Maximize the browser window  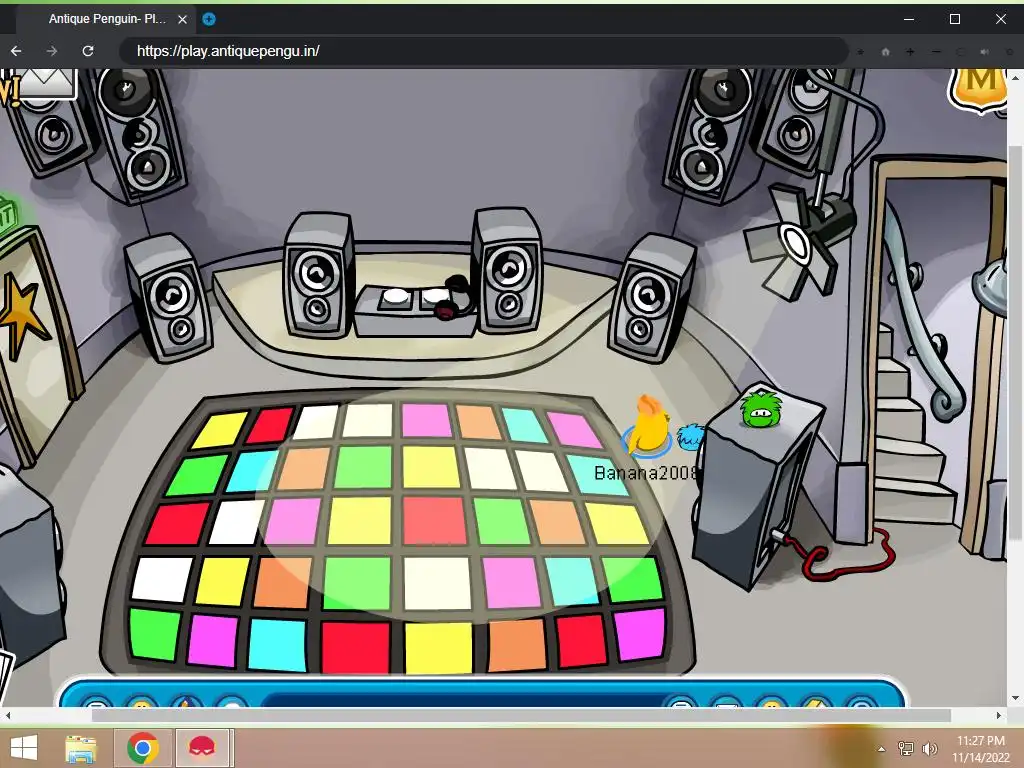[955, 19]
